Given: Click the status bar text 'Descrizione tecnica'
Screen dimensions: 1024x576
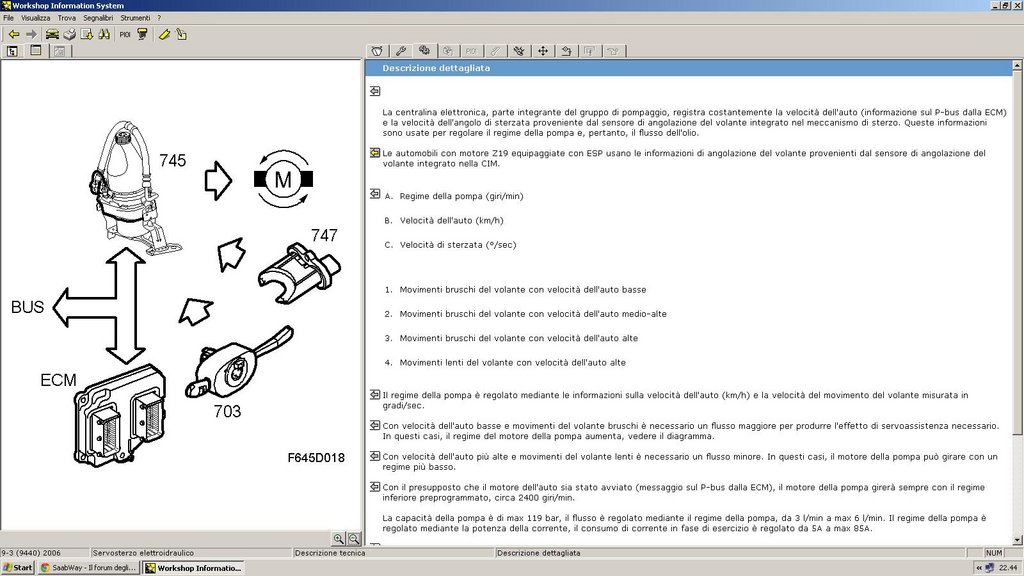Looking at the screenshot, I should (330, 552).
